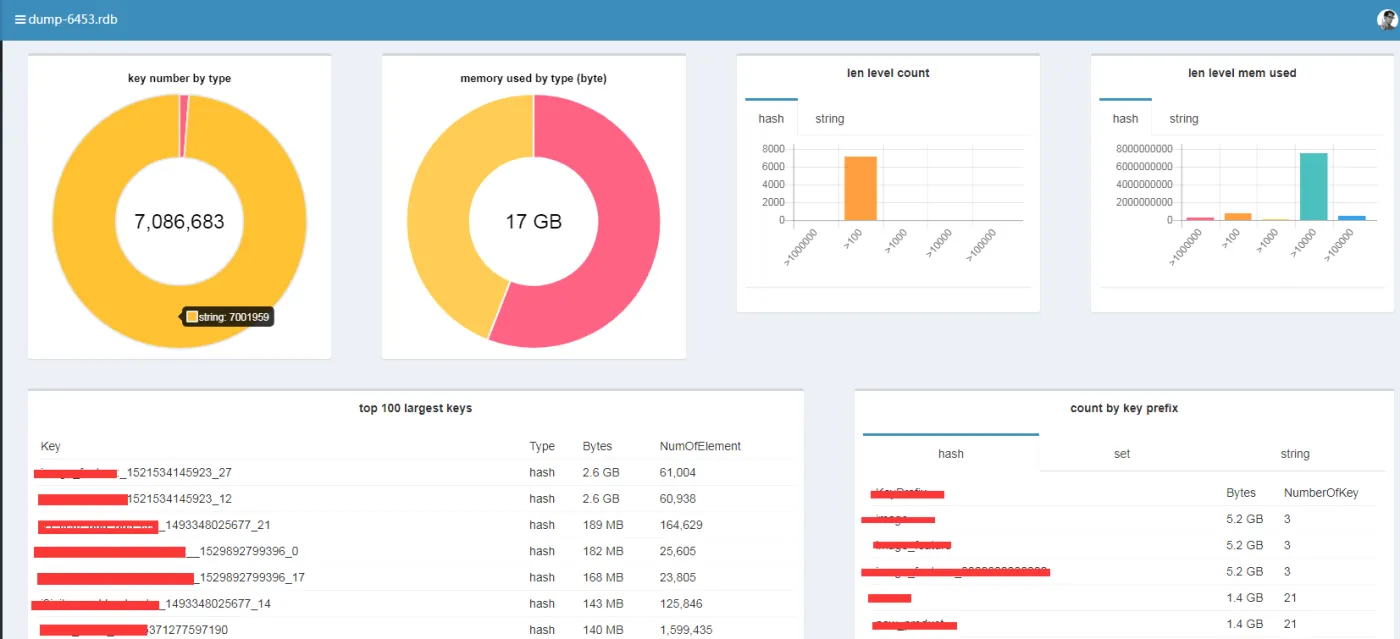Image resolution: width=1400 pixels, height=639 pixels.
Task: Click the dump-6453.rdb title
Action: coord(73,19)
